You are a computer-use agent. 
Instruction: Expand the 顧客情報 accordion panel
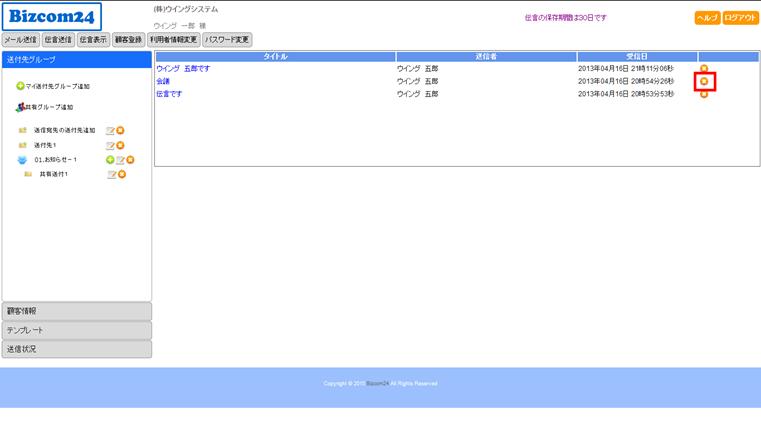76,311
